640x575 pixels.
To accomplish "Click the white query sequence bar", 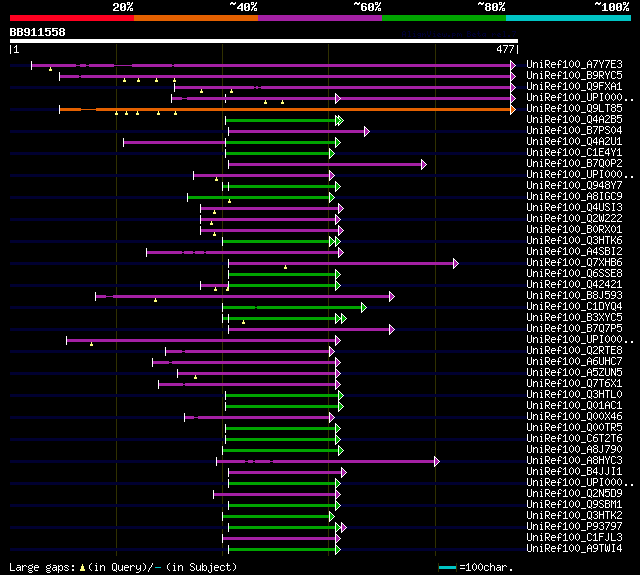I will pyautogui.click(x=264, y=41).
